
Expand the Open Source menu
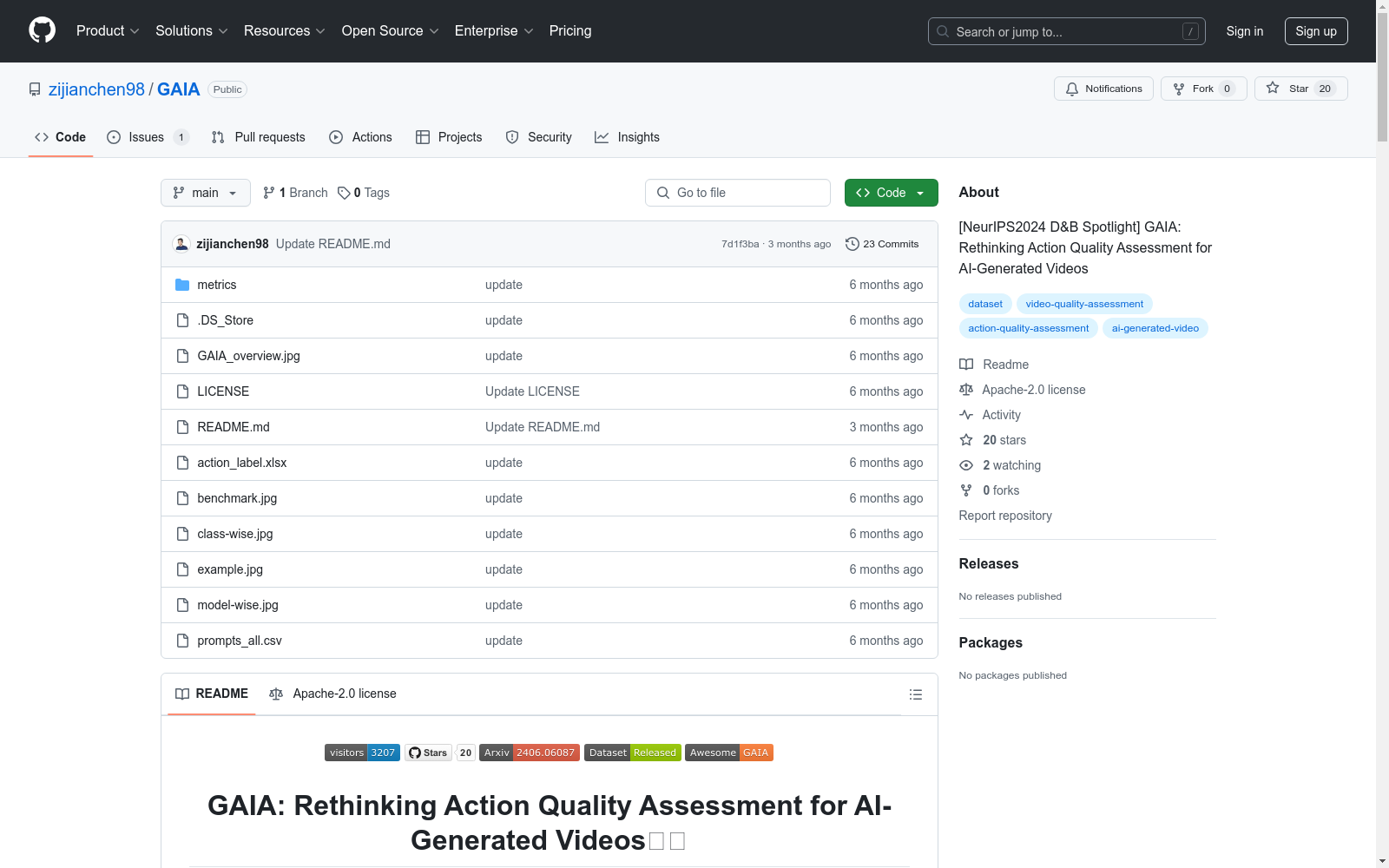pyautogui.click(x=391, y=30)
